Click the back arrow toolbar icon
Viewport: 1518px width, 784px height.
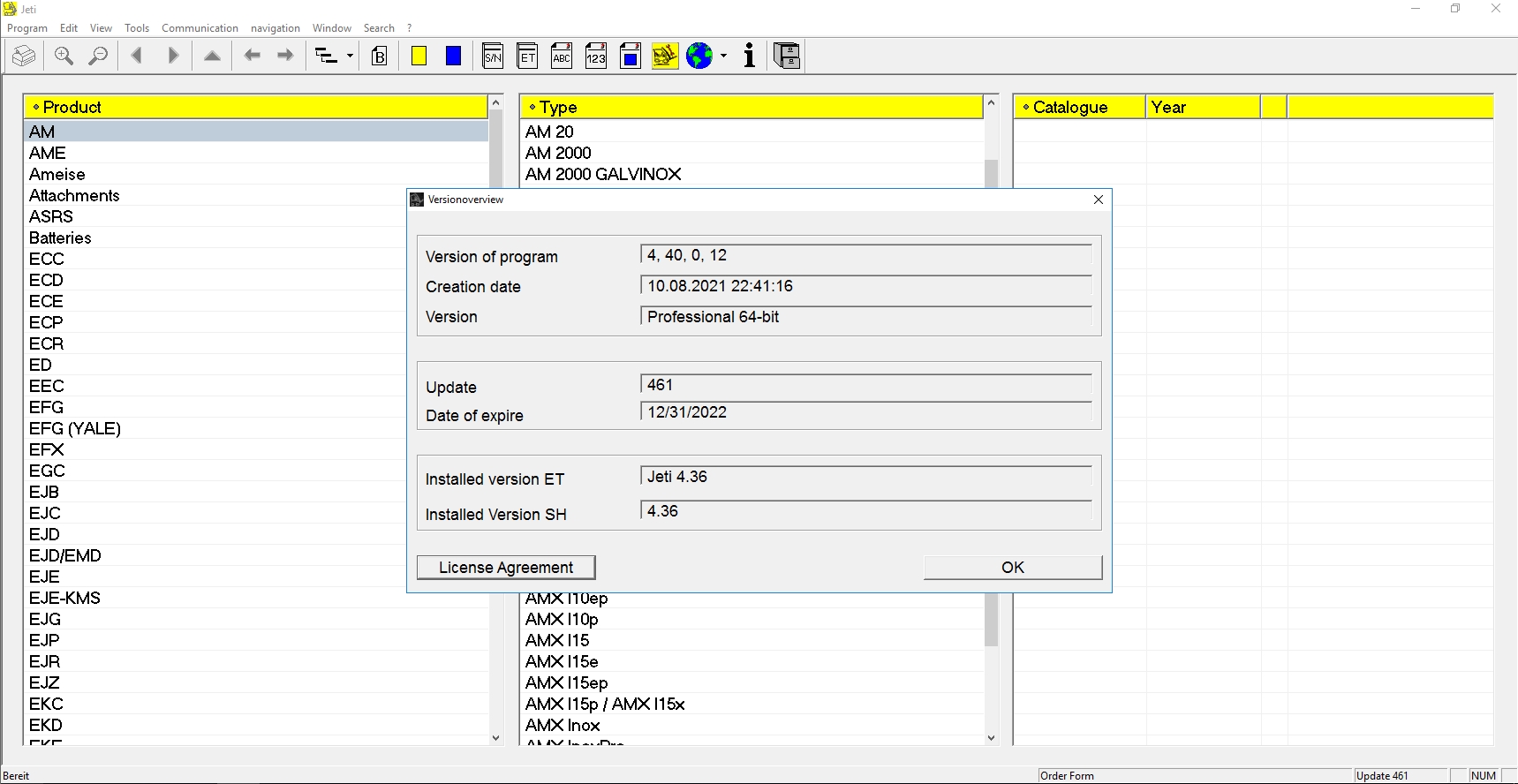[x=253, y=57]
